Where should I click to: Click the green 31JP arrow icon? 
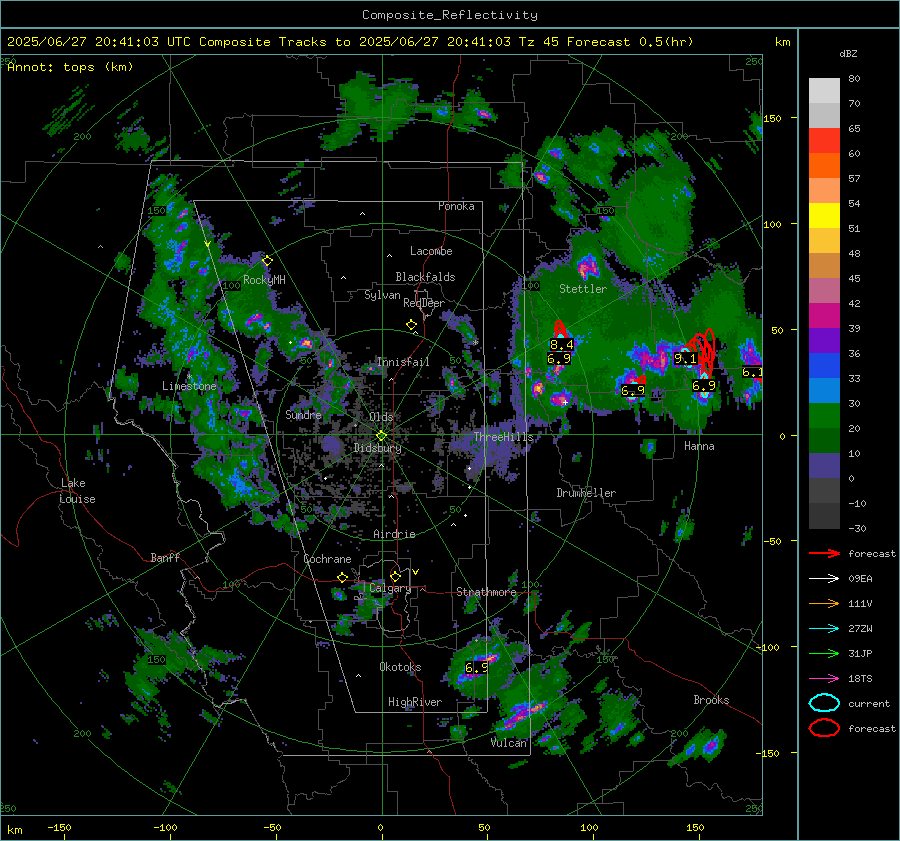(824, 653)
